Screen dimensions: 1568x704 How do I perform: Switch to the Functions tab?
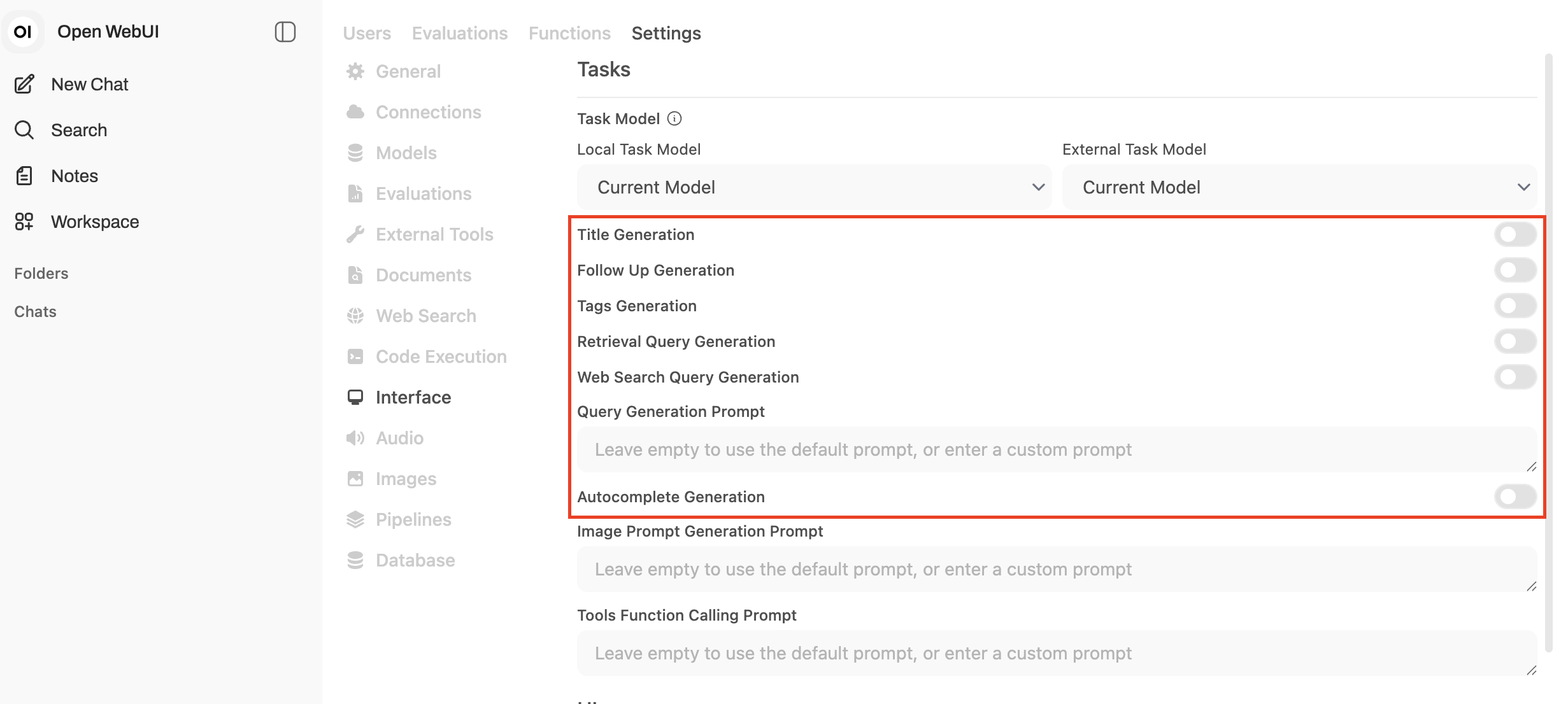click(x=569, y=33)
